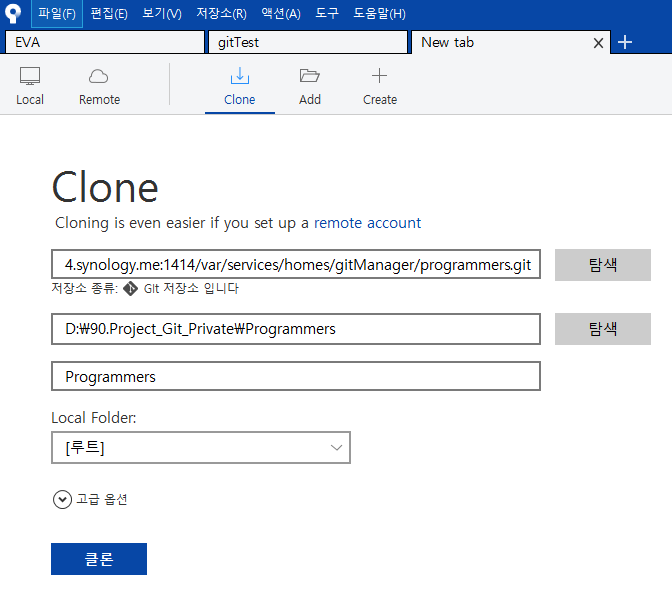672x590 pixels.
Task: Click 탐색 next to the source URL
Action: tap(602, 265)
